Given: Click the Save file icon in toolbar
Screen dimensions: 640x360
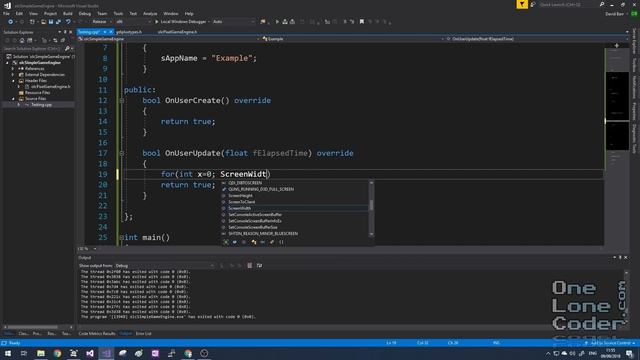Looking at the screenshot, I should [51, 22].
